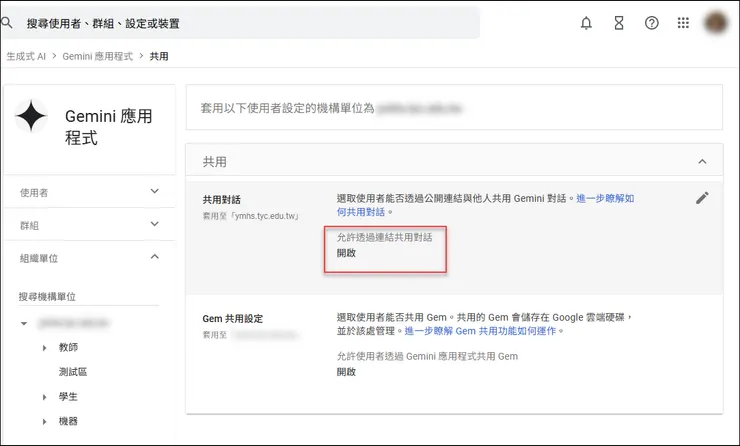Screen dimensions: 740x446
Task: Click 開啟 status under 共用對話
Action: coord(346,253)
